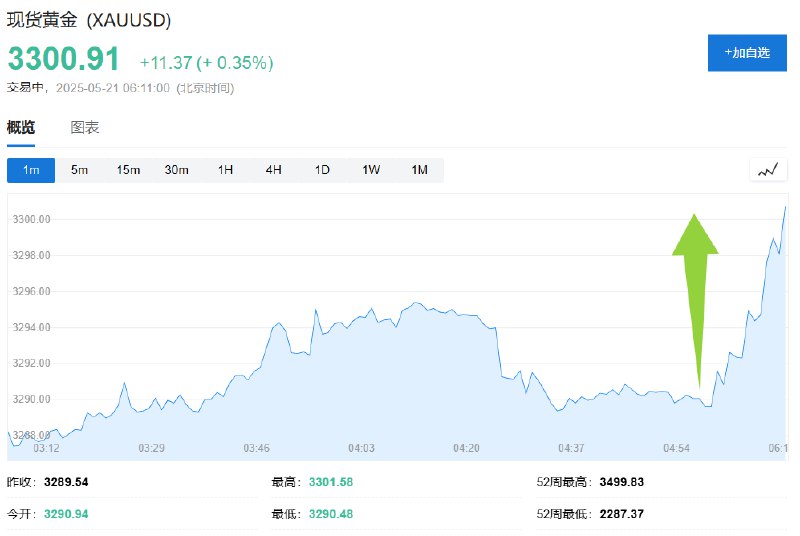Click the 52周最高 value 3499.83

pos(621,482)
